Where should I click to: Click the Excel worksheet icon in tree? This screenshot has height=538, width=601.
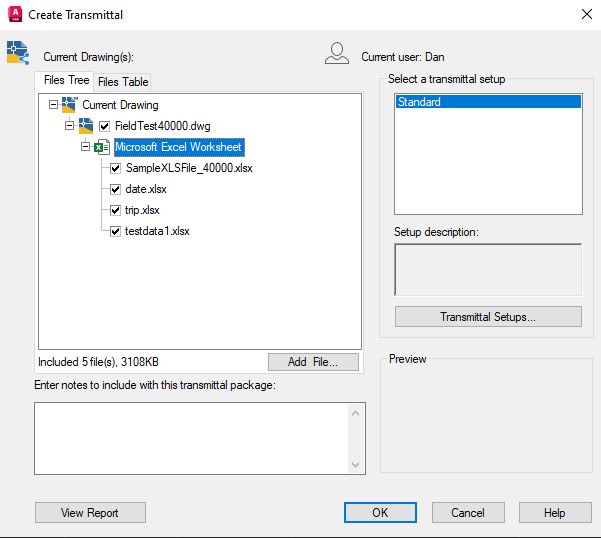tap(102, 147)
